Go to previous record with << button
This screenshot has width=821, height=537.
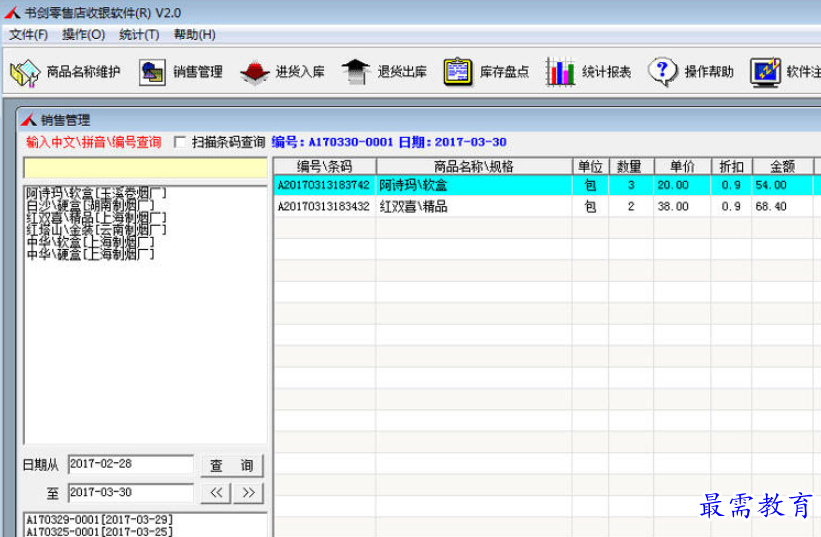pyautogui.click(x=216, y=493)
